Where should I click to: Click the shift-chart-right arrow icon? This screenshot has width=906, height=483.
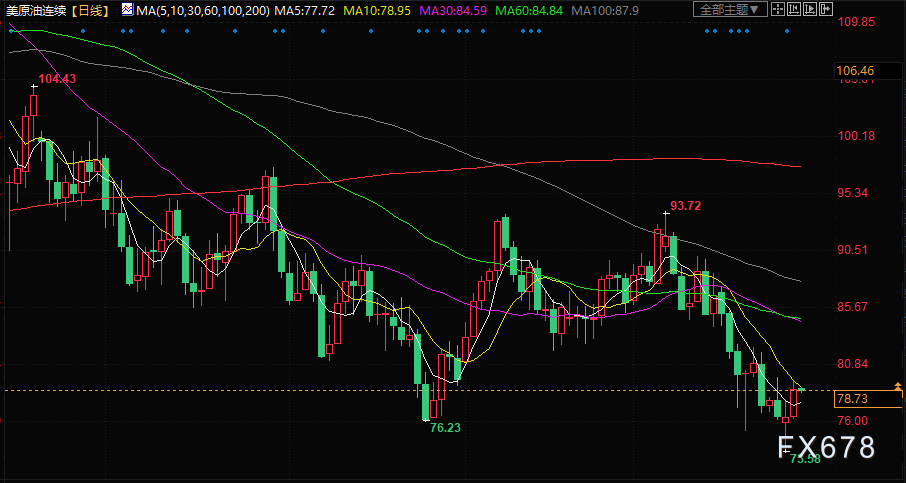pos(826,9)
